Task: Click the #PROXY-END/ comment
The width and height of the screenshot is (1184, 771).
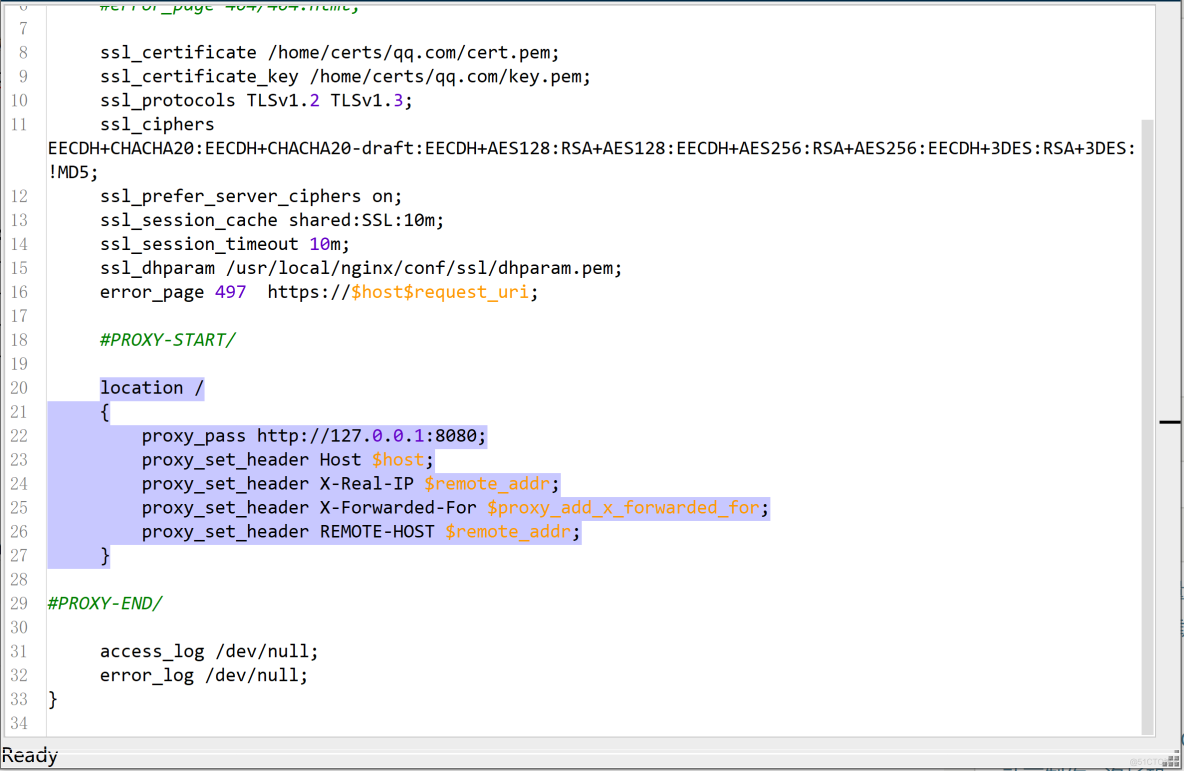Action: coord(105,604)
